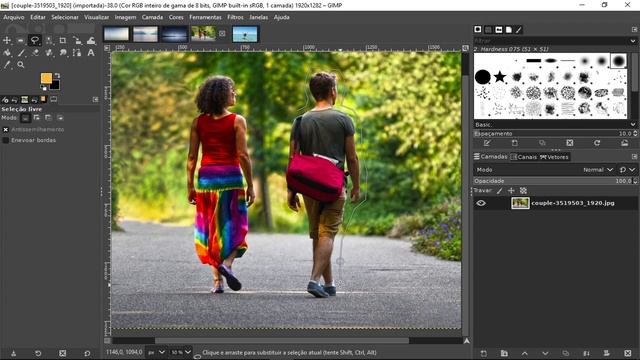Choose Intersect with selection mode
Viewport: 640px width, 360px height.
[x=60, y=118]
